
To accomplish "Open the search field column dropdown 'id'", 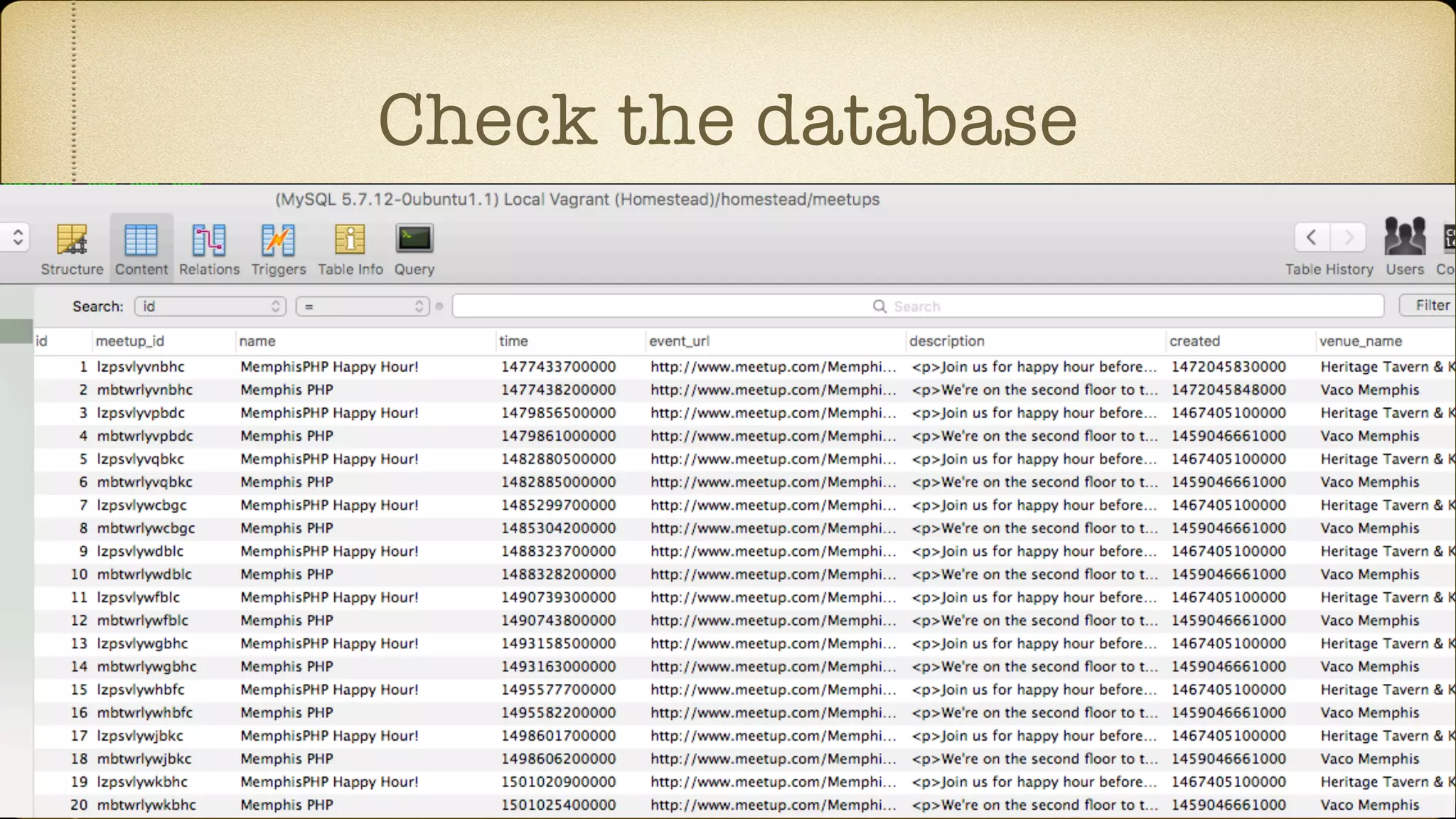I will point(210,306).
